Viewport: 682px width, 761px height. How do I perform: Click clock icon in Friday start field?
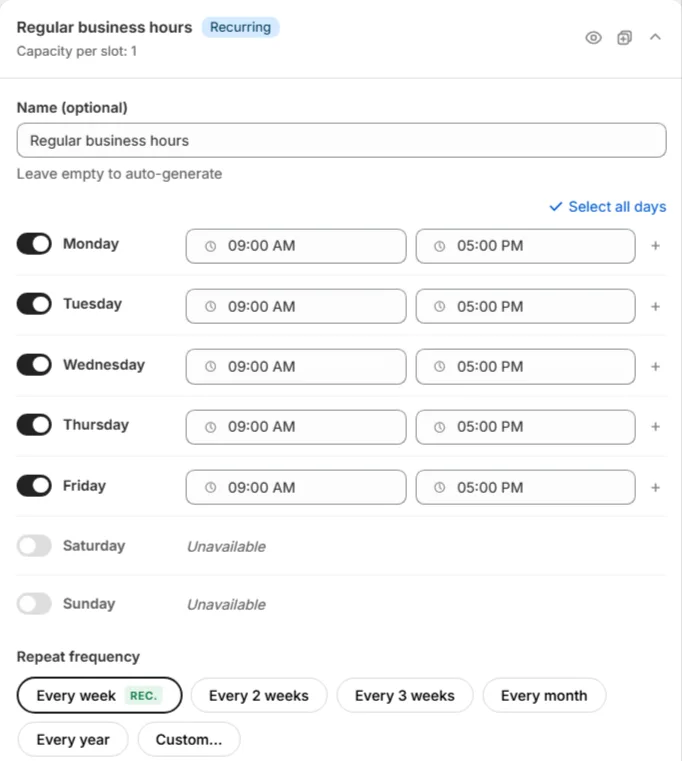tap(210, 487)
